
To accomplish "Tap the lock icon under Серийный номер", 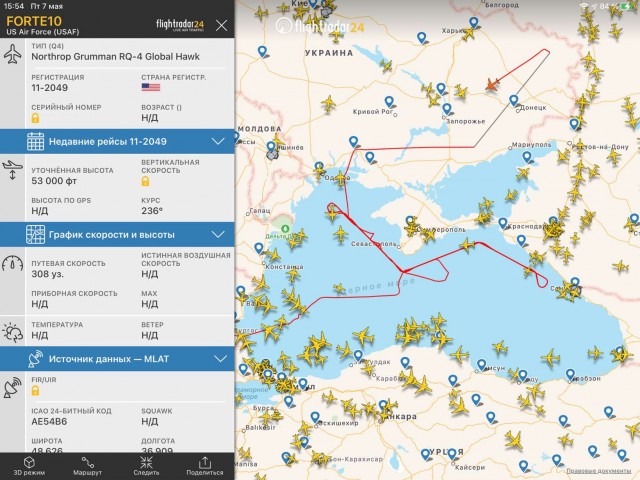I will [36, 118].
